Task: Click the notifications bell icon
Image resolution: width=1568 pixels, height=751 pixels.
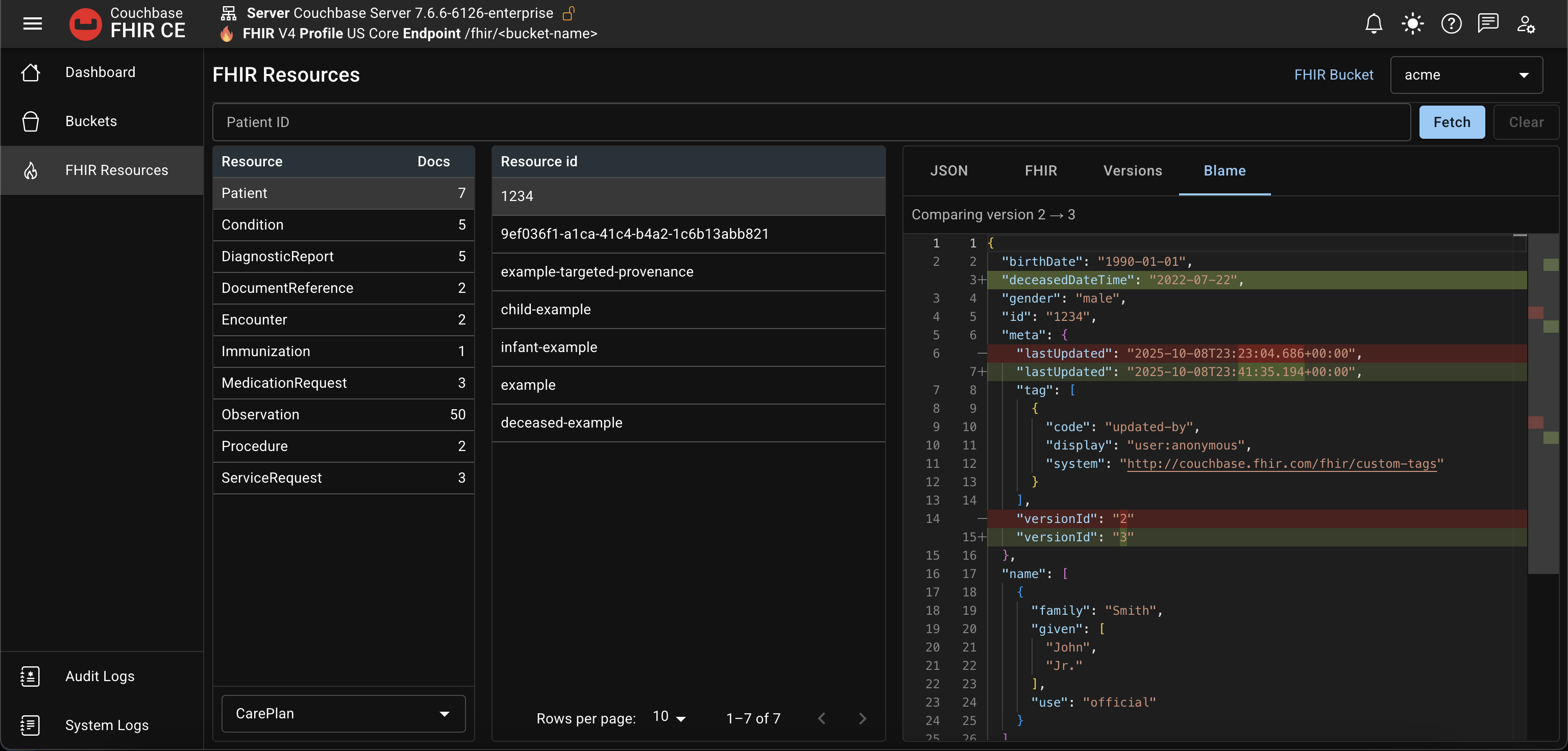Action: pos(1373,24)
